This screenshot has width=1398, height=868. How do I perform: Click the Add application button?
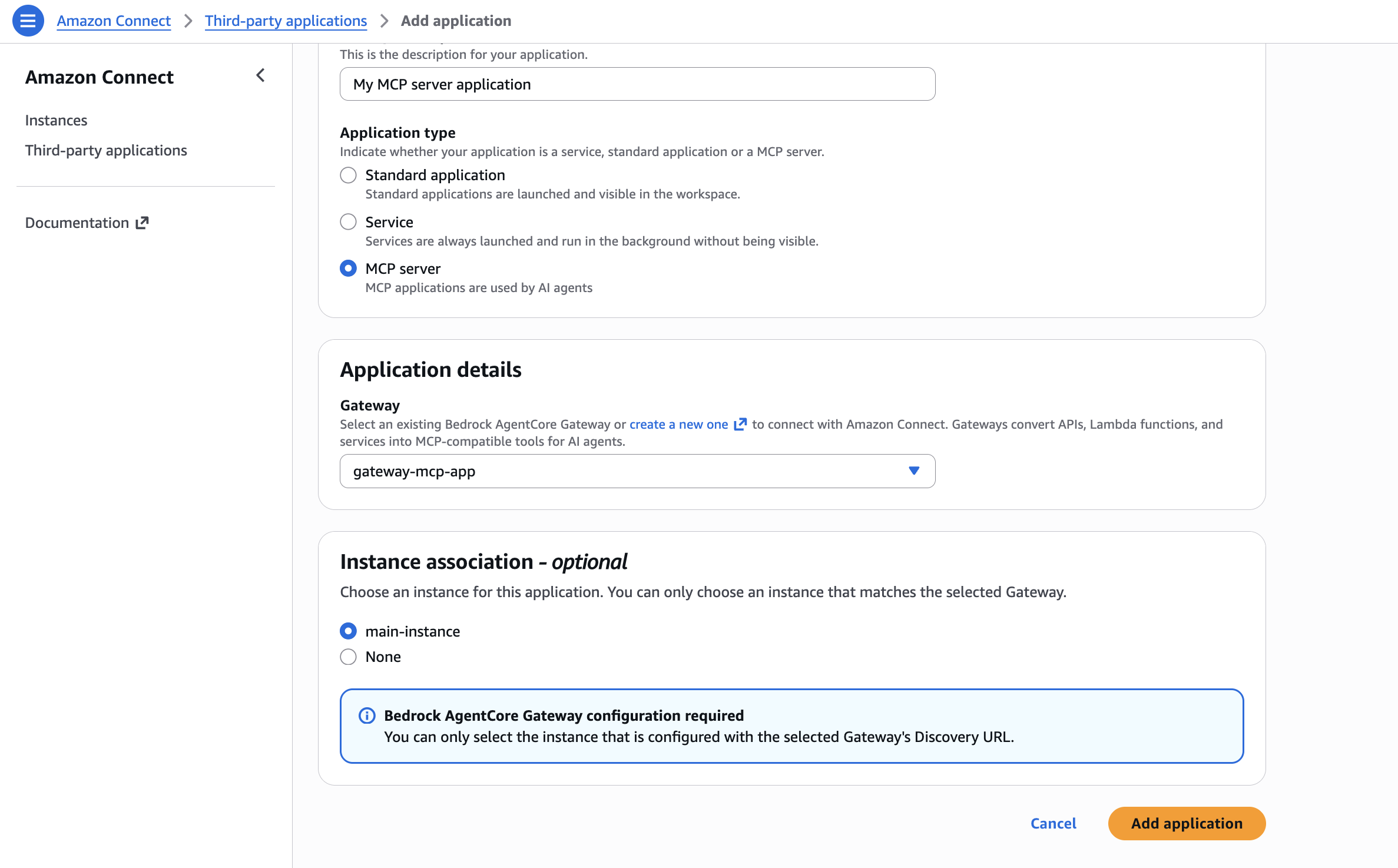coord(1186,823)
